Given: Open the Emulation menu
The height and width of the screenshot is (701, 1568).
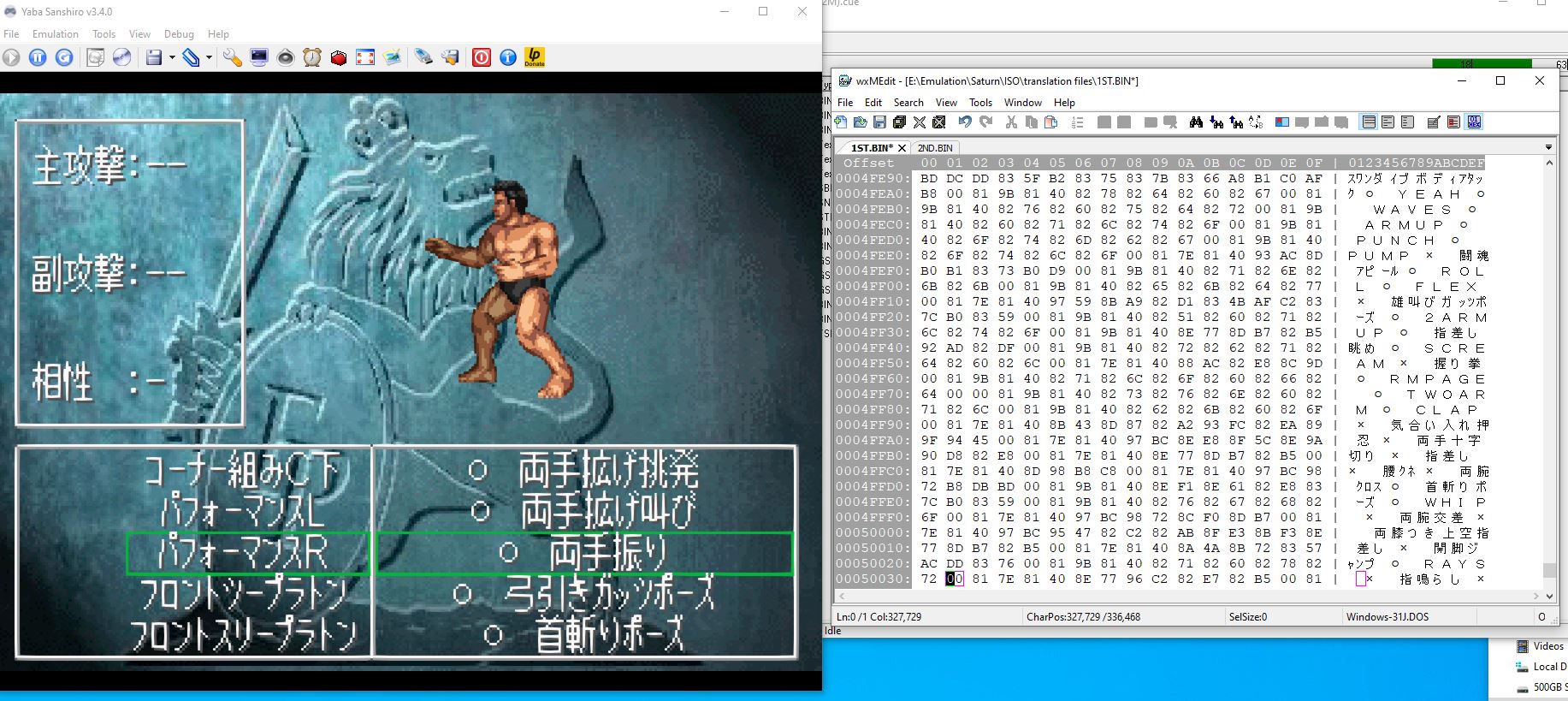Looking at the screenshot, I should (x=56, y=34).
